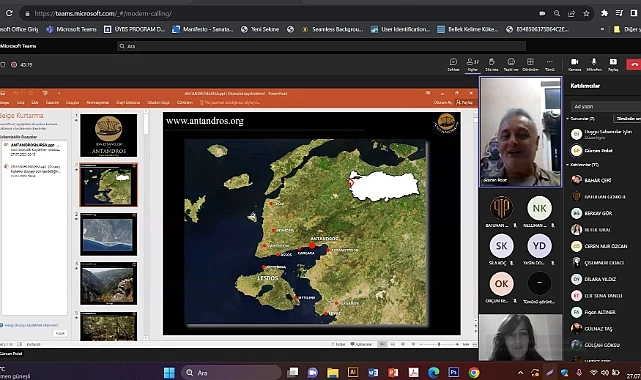Toggle the Mikrofon mute state
This screenshot has height=380, width=641.
click(594, 64)
